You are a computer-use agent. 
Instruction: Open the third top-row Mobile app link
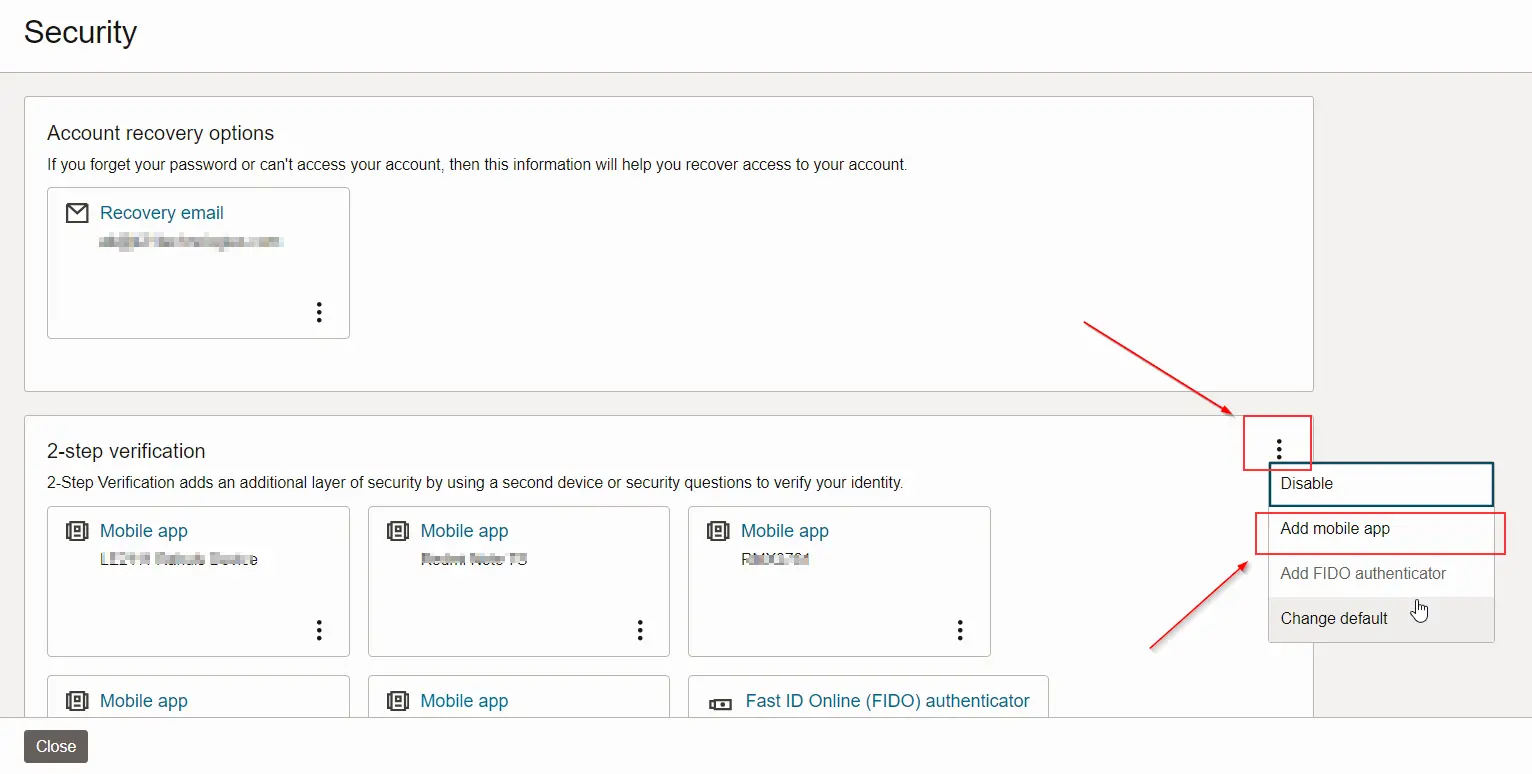tap(784, 531)
